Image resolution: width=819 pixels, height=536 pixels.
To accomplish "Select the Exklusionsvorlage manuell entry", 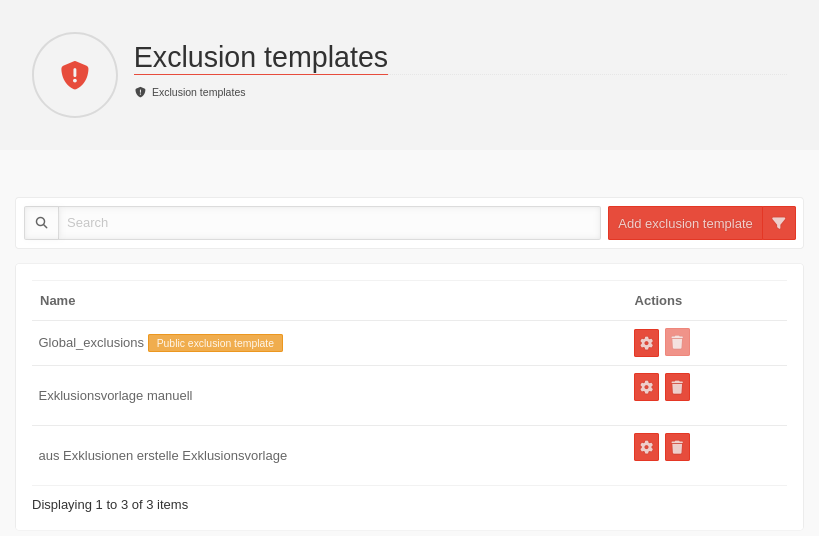I will click(x=115, y=395).
